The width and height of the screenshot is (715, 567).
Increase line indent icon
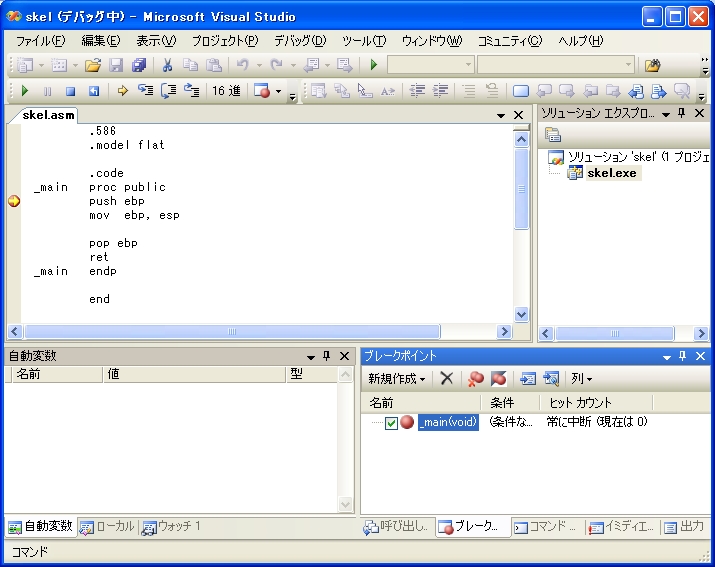point(440,91)
